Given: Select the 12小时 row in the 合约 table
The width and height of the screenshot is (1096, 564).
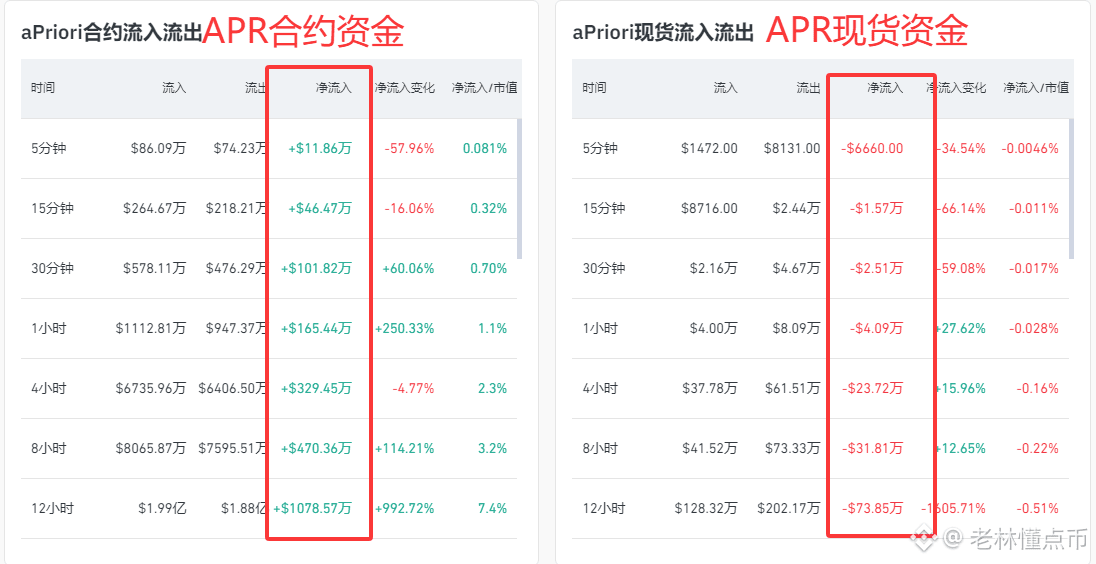Looking at the screenshot, I should (x=269, y=509).
